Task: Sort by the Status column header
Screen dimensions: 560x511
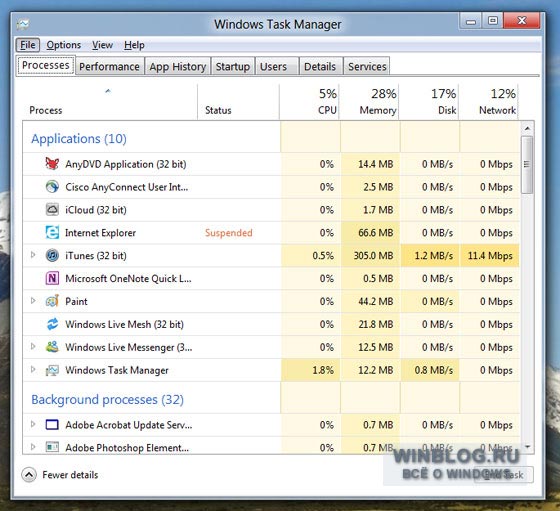Action: tap(238, 102)
